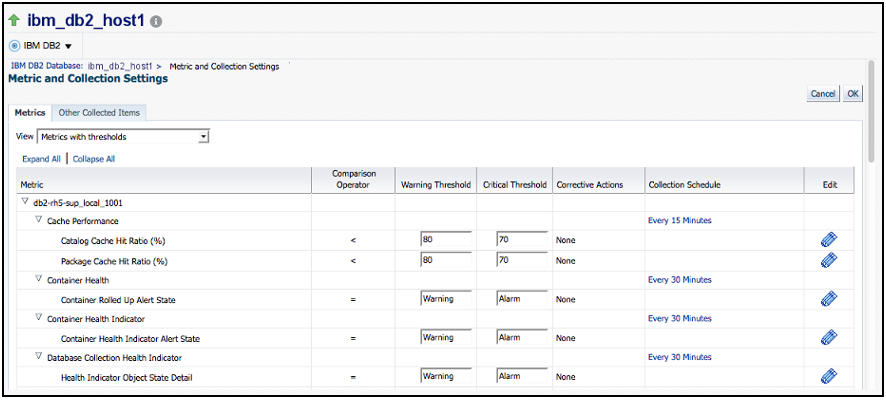
Task: Edit Catalog Cache Hit Ratio thresholds via pencil
Action: point(828,241)
